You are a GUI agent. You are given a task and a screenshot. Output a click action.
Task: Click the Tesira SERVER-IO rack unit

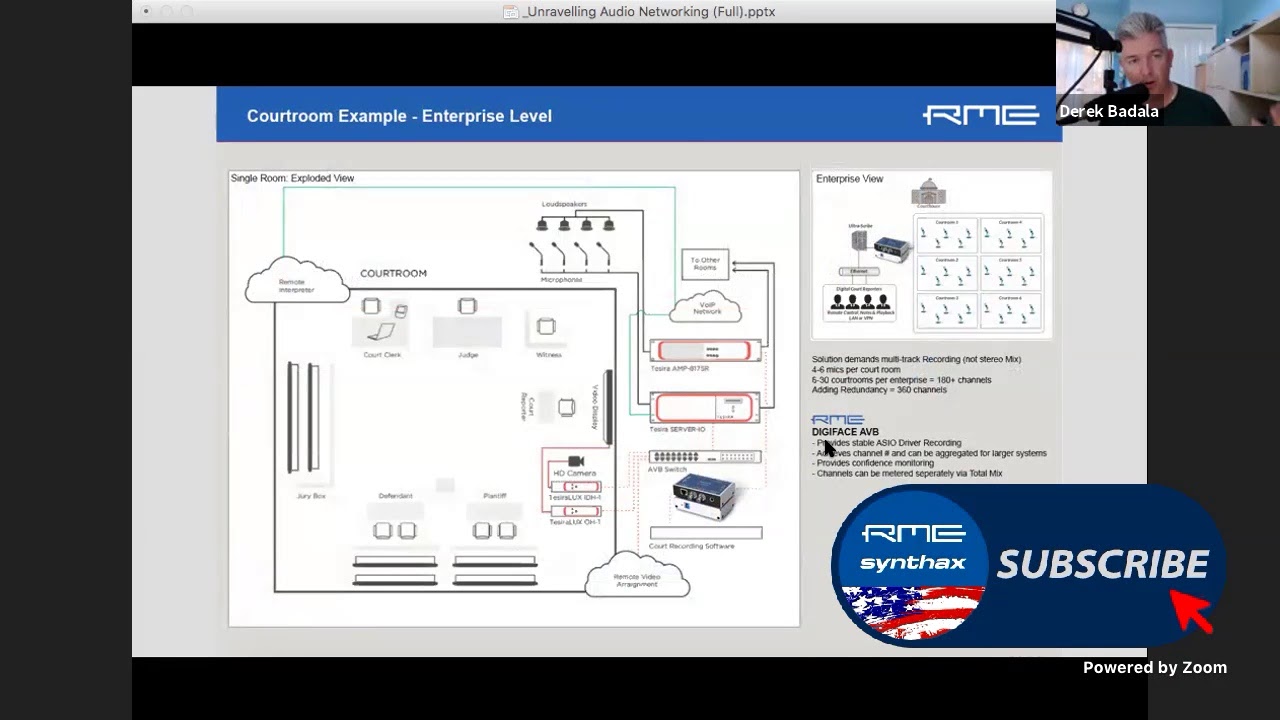click(705, 407)
